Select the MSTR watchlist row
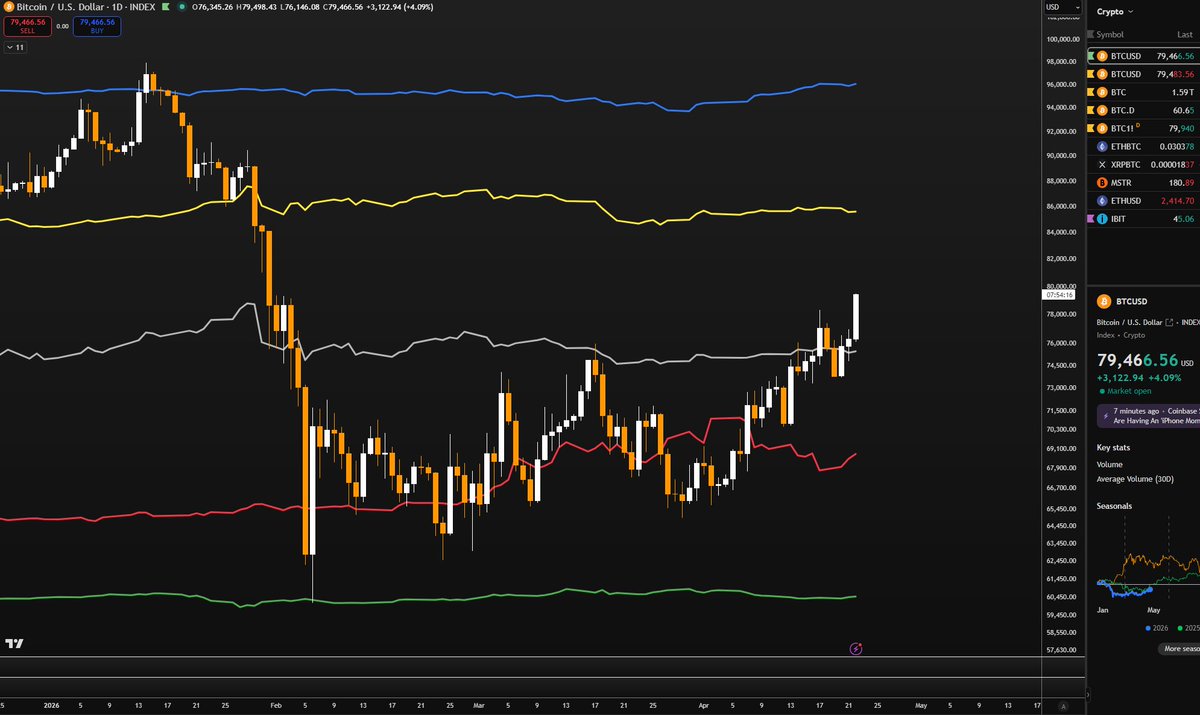 pyautogui.click(x=1143, y=182)
